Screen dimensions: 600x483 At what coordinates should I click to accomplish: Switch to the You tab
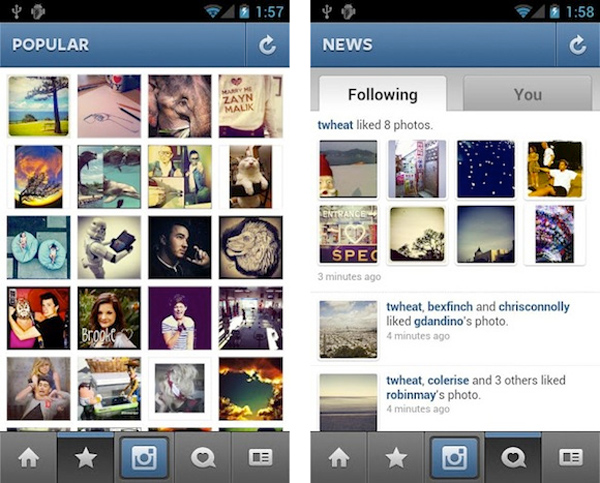[x=528, y=94]
